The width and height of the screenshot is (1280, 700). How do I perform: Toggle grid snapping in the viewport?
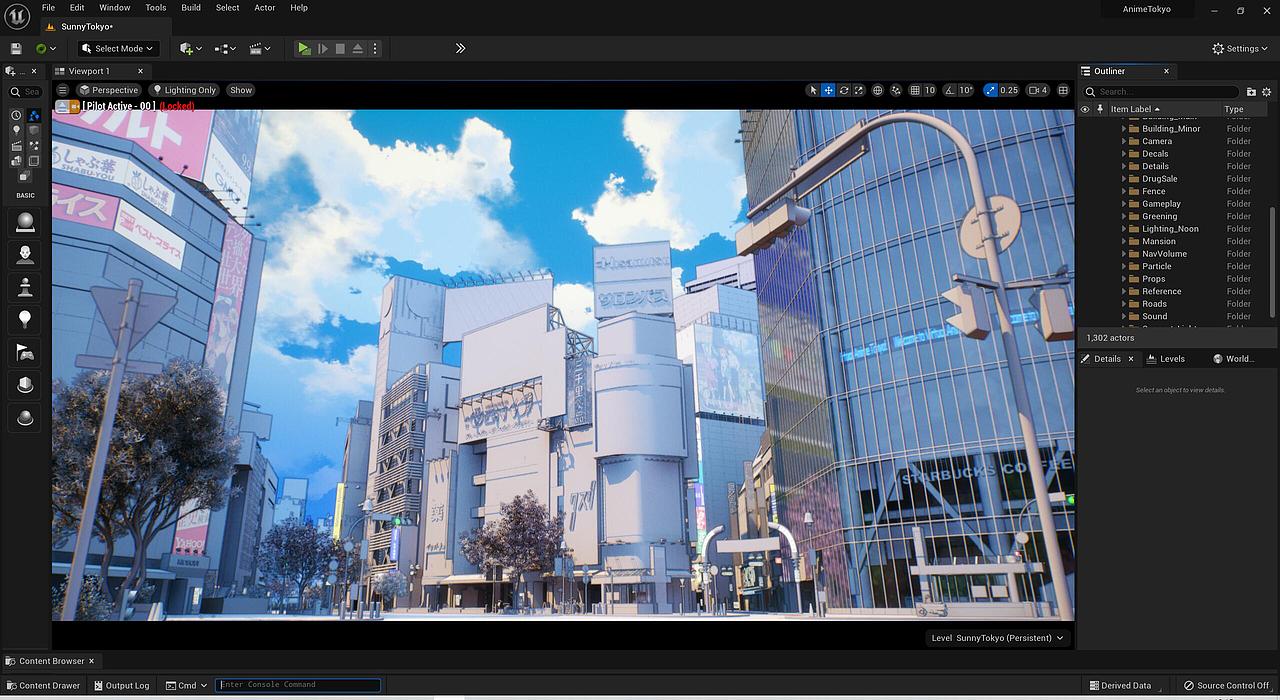pos(915,90)
